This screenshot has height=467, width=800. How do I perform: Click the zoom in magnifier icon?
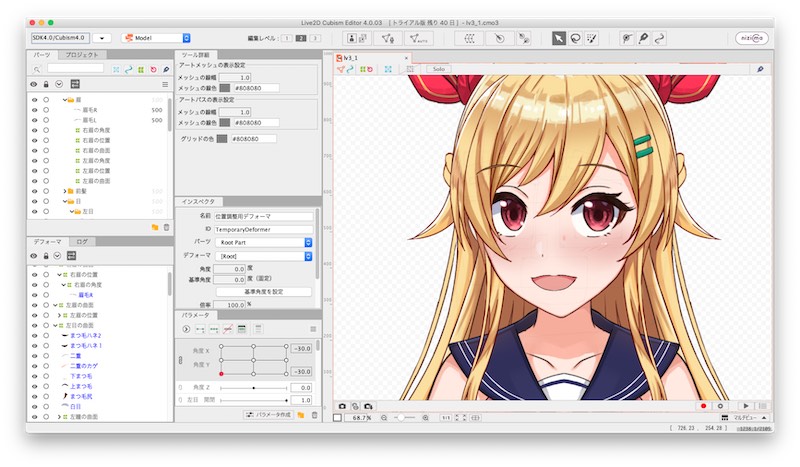point(425,417)
